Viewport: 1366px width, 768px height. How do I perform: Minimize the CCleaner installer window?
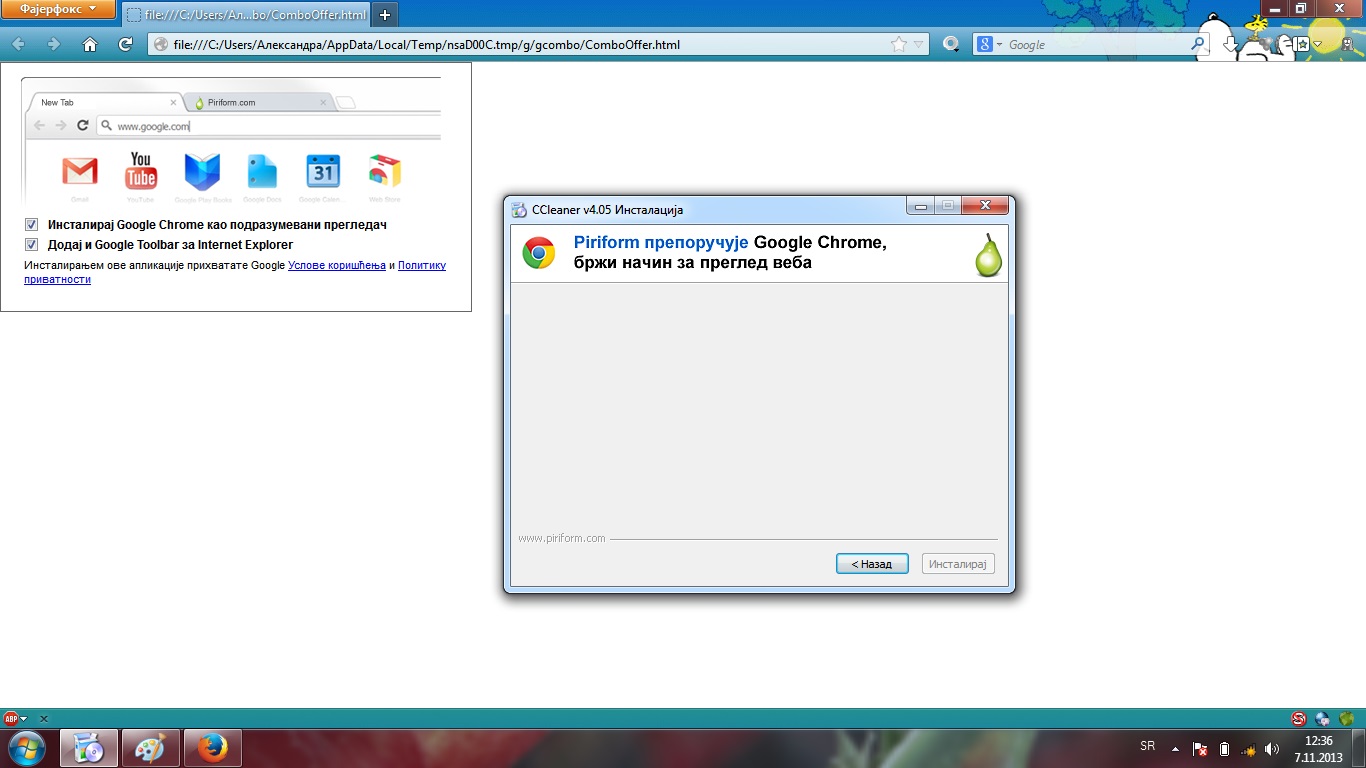pos(920,206)
